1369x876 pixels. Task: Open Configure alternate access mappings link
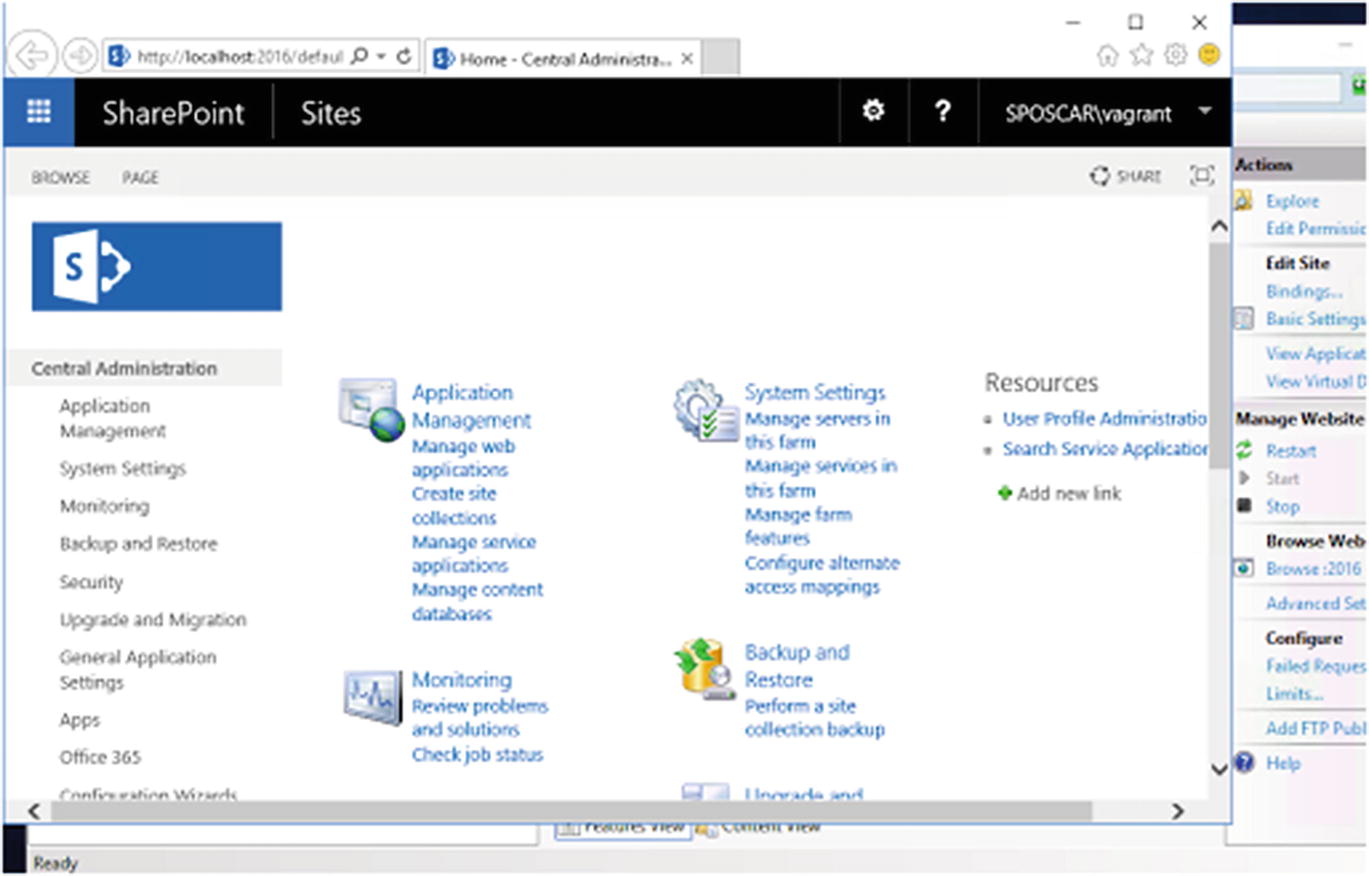click(822, 575)
